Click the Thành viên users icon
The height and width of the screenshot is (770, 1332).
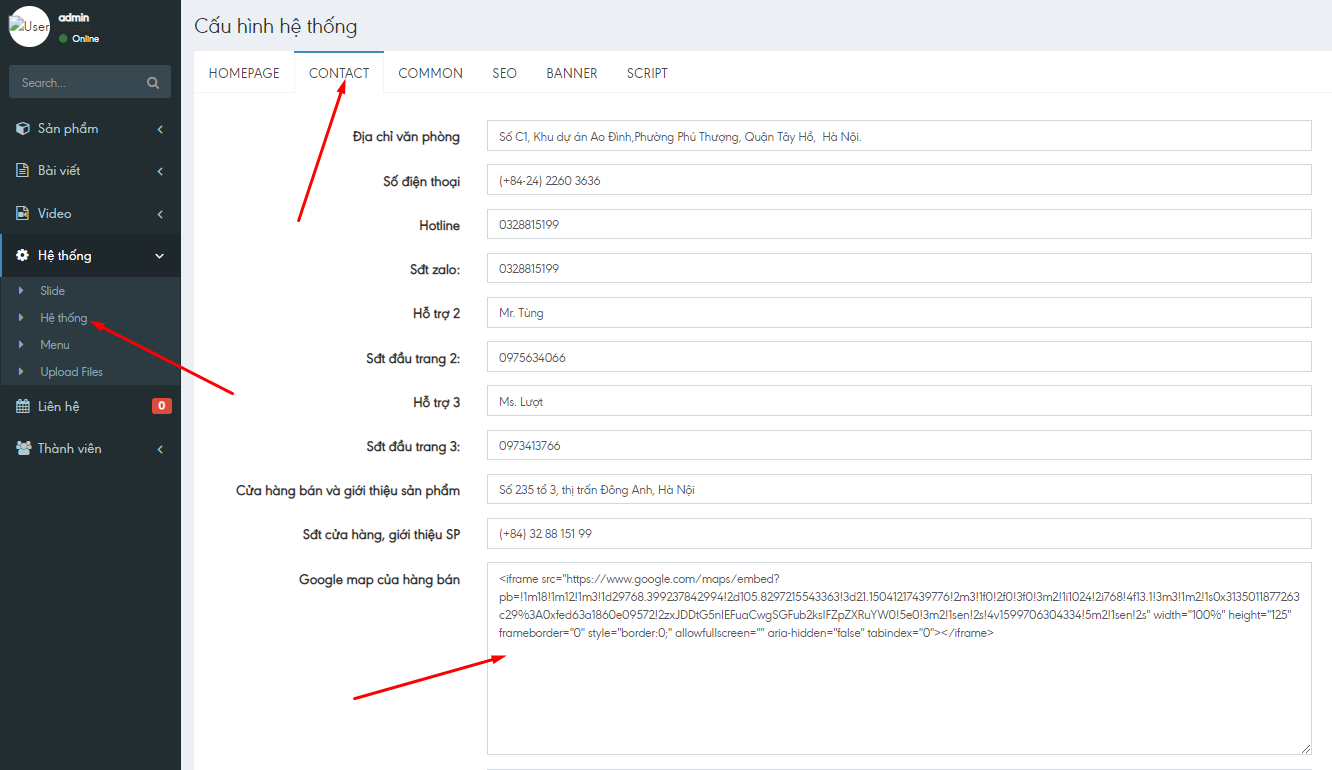point(23,449)
